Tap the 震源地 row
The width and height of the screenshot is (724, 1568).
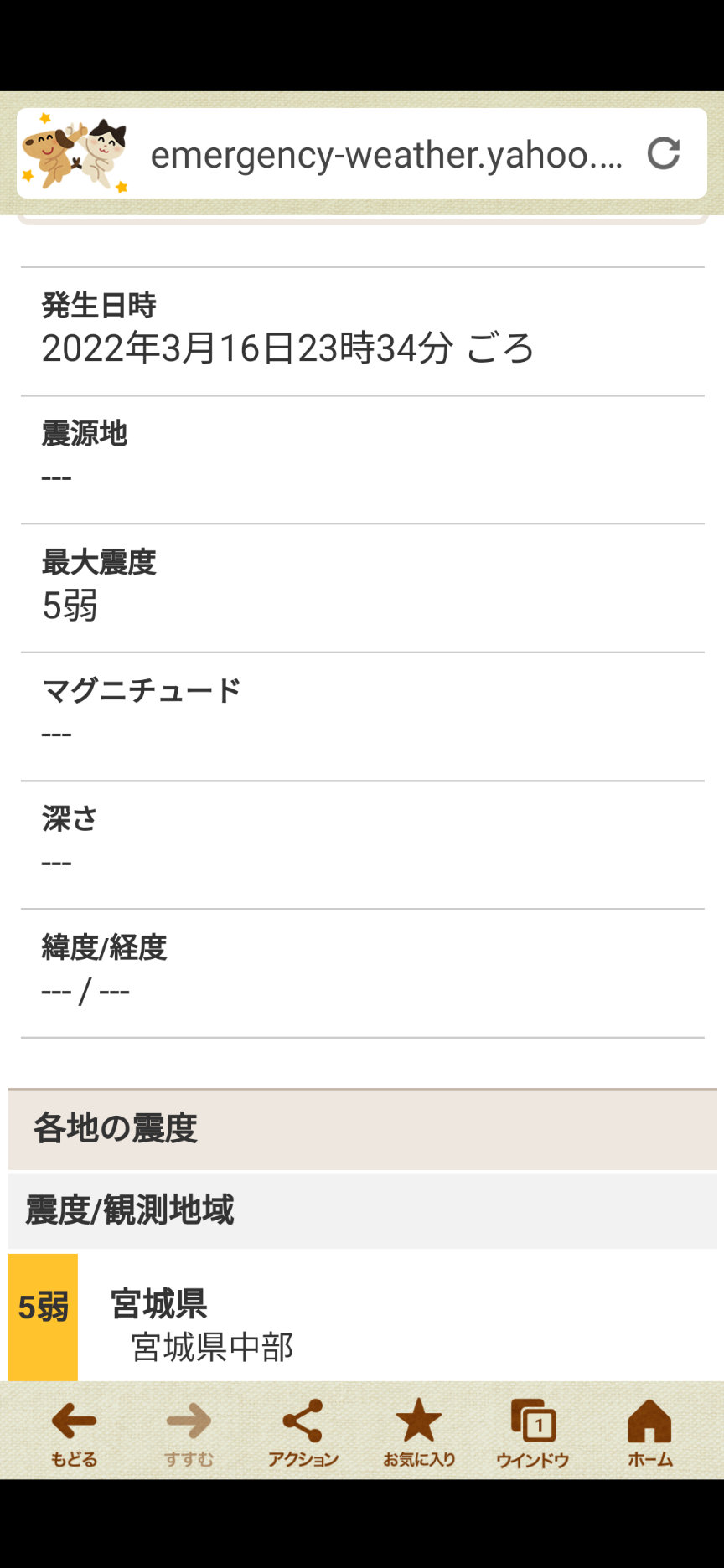(363, 460)
